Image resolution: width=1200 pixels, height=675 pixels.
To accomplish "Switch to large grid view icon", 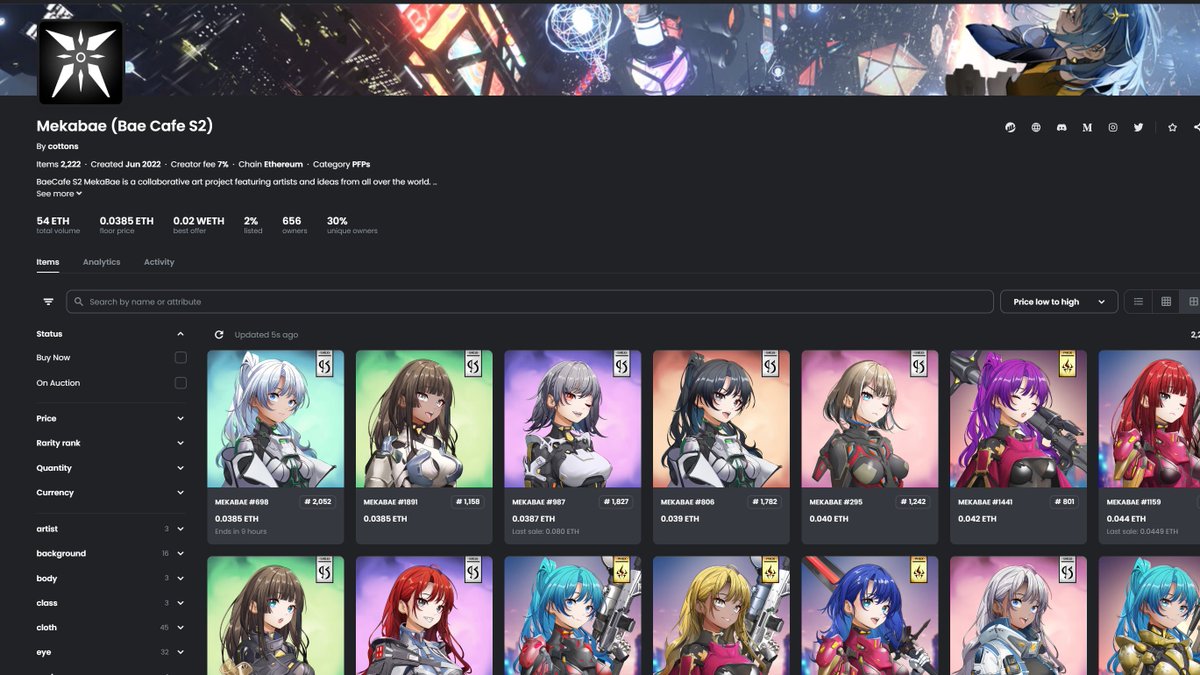I will coord(1192,301).
